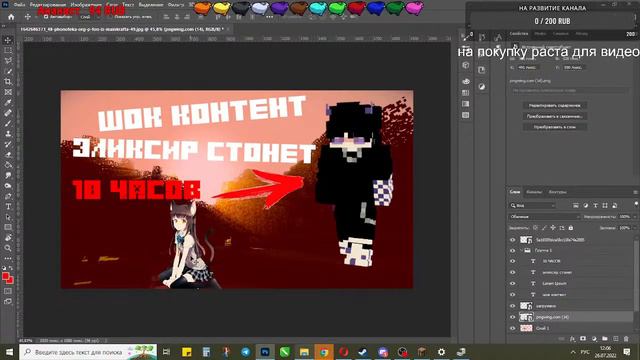Open the Текст menu
Viewport: 640px width, 360px height.
pos(128,5)
